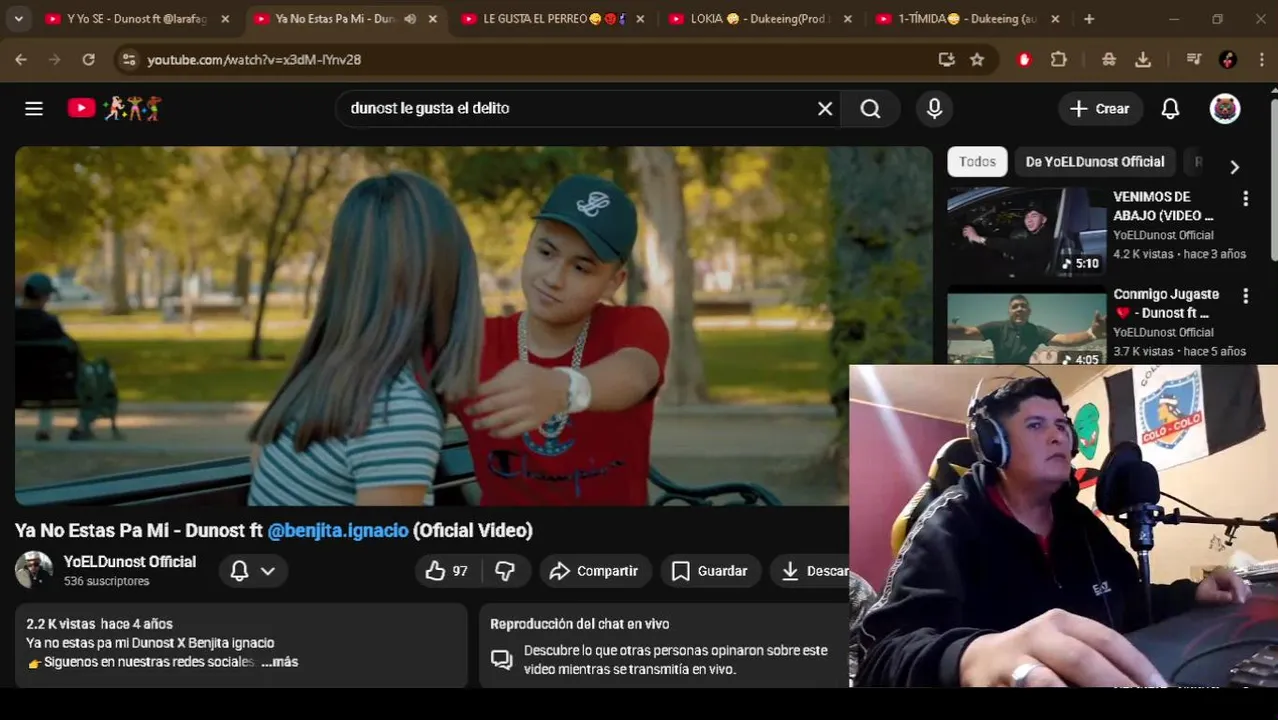Switch to the Y Yo SE tab
Image resolution: width=1278 pixels, height=720 pixels.
[137, 19]
